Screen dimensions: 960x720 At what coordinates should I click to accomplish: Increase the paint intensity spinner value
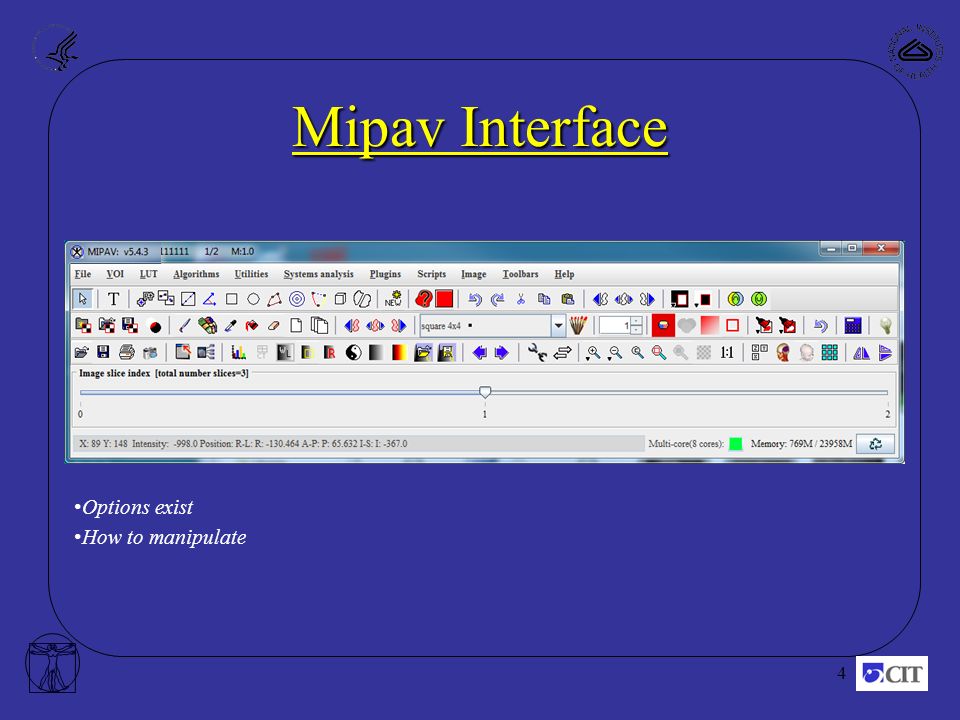click(637, 321)
